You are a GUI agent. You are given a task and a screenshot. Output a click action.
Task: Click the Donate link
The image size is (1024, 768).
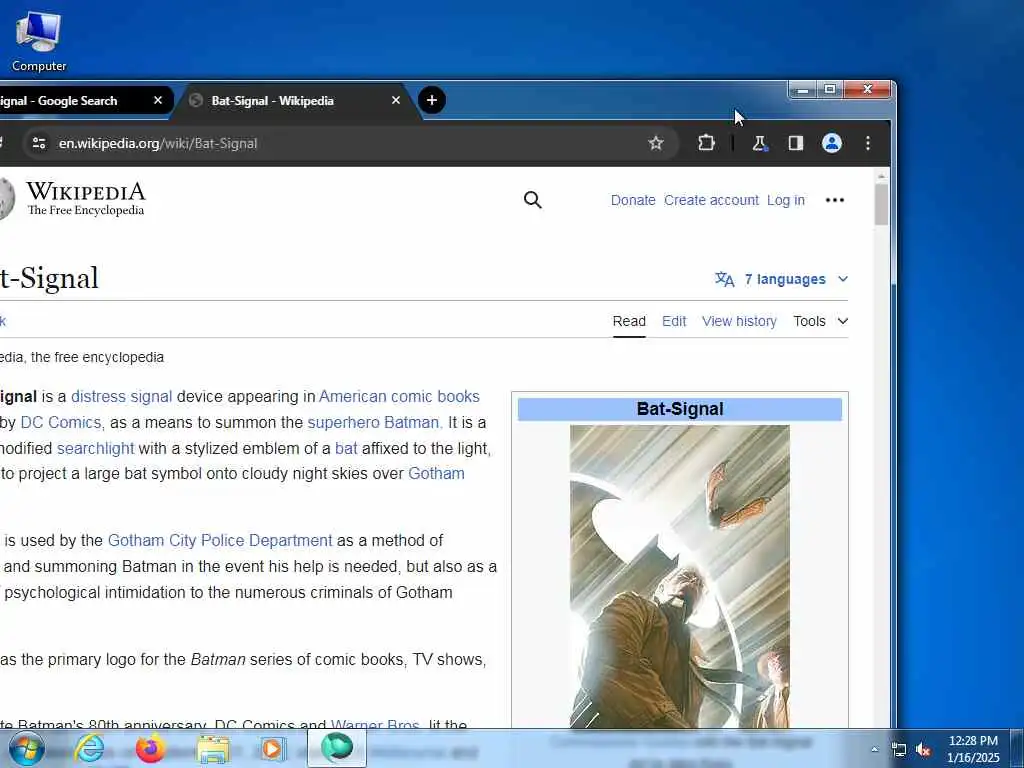pyautogui.click(x=633, y=200)
